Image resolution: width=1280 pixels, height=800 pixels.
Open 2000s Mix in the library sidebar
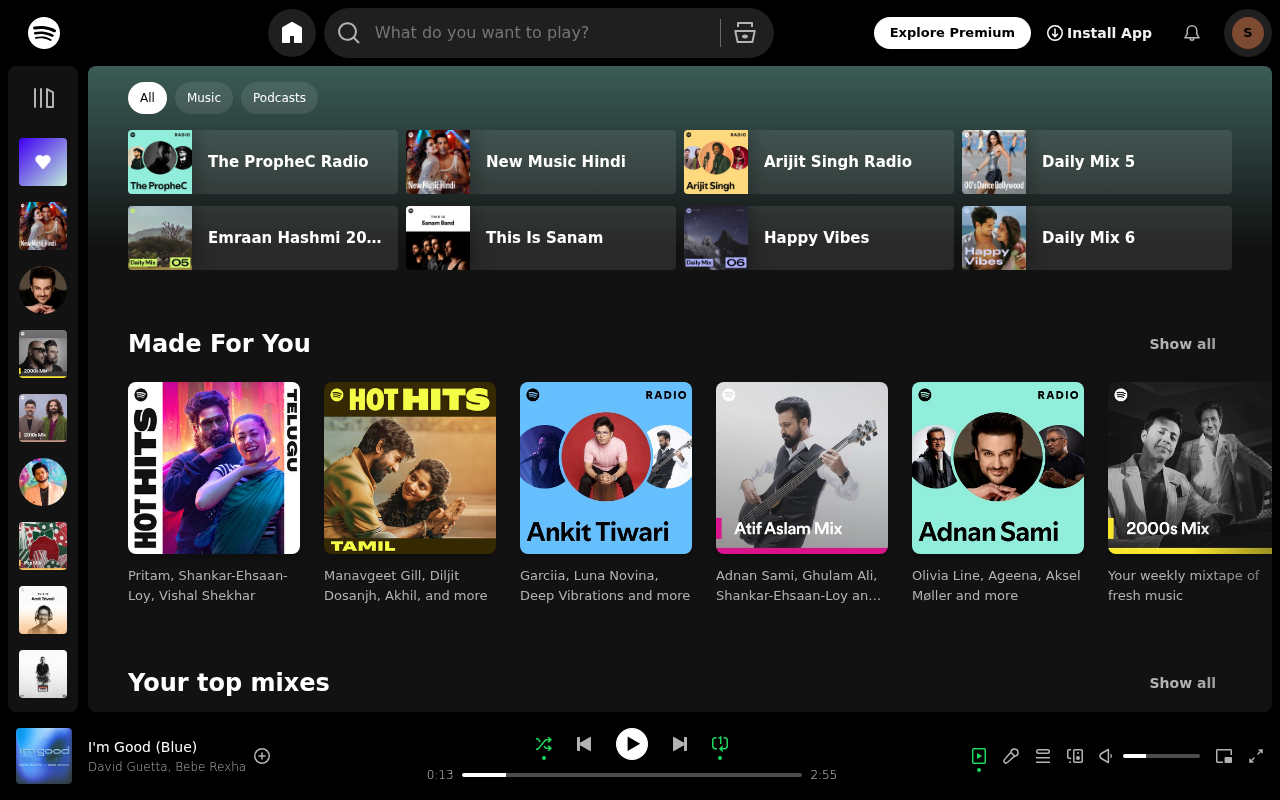coord(43,354)
